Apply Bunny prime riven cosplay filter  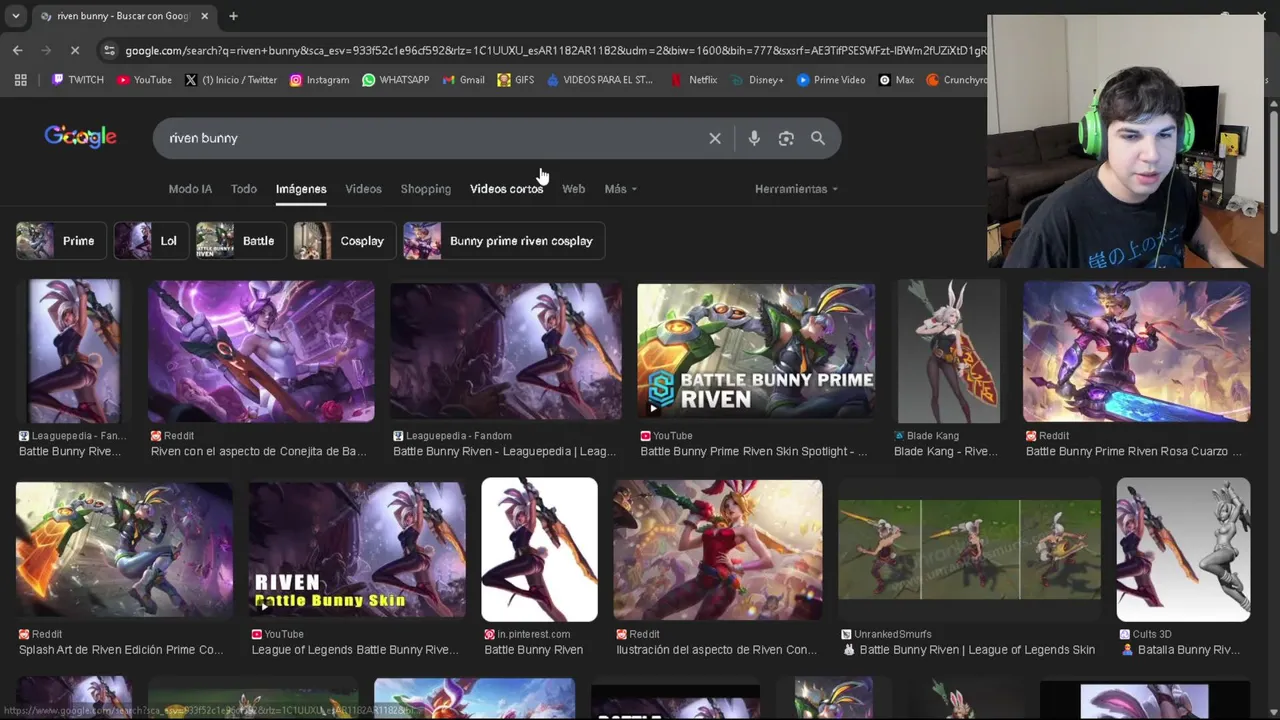pyautogui.click(x=503, y=241)
